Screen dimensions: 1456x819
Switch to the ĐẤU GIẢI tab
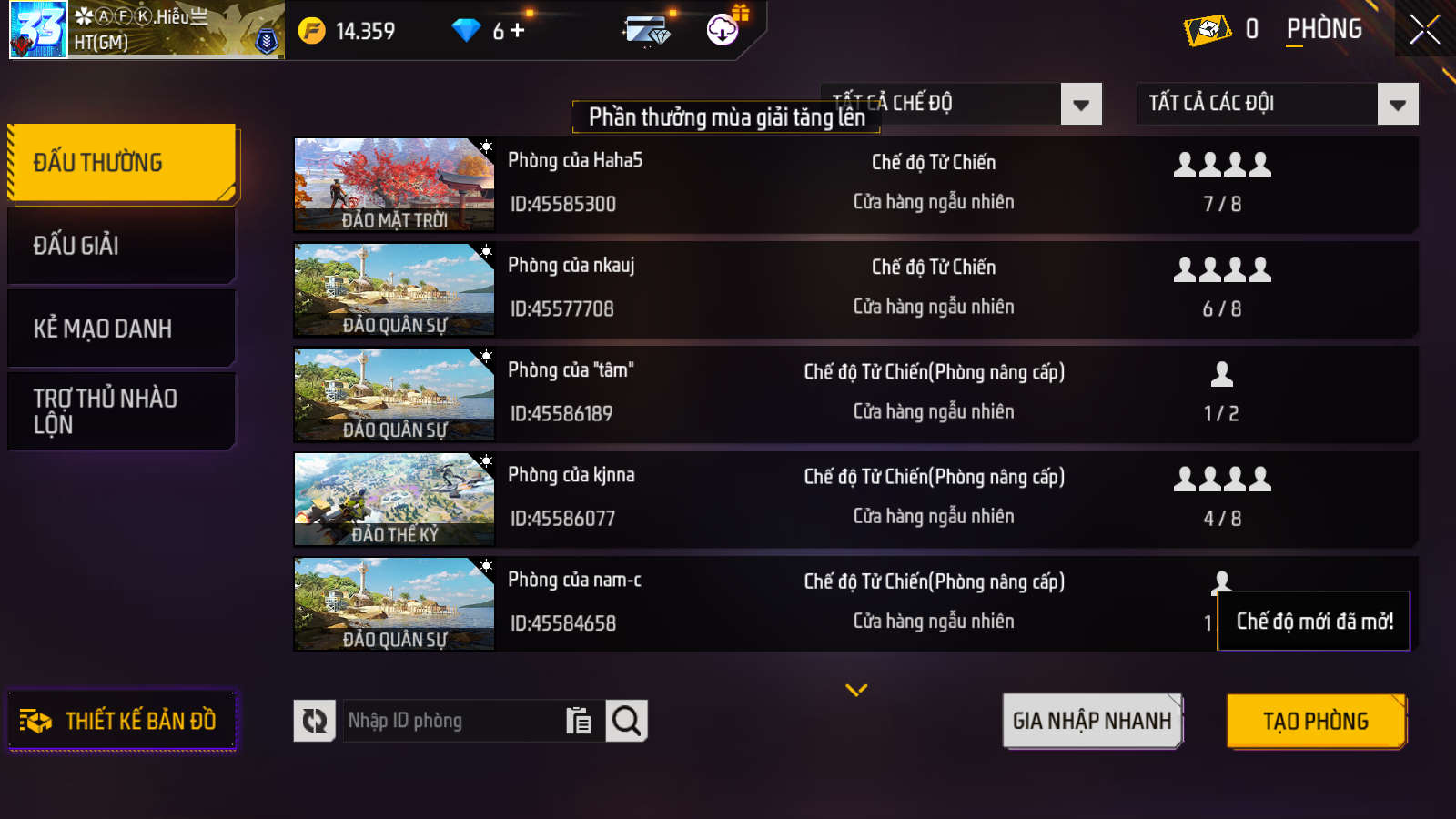122,246
